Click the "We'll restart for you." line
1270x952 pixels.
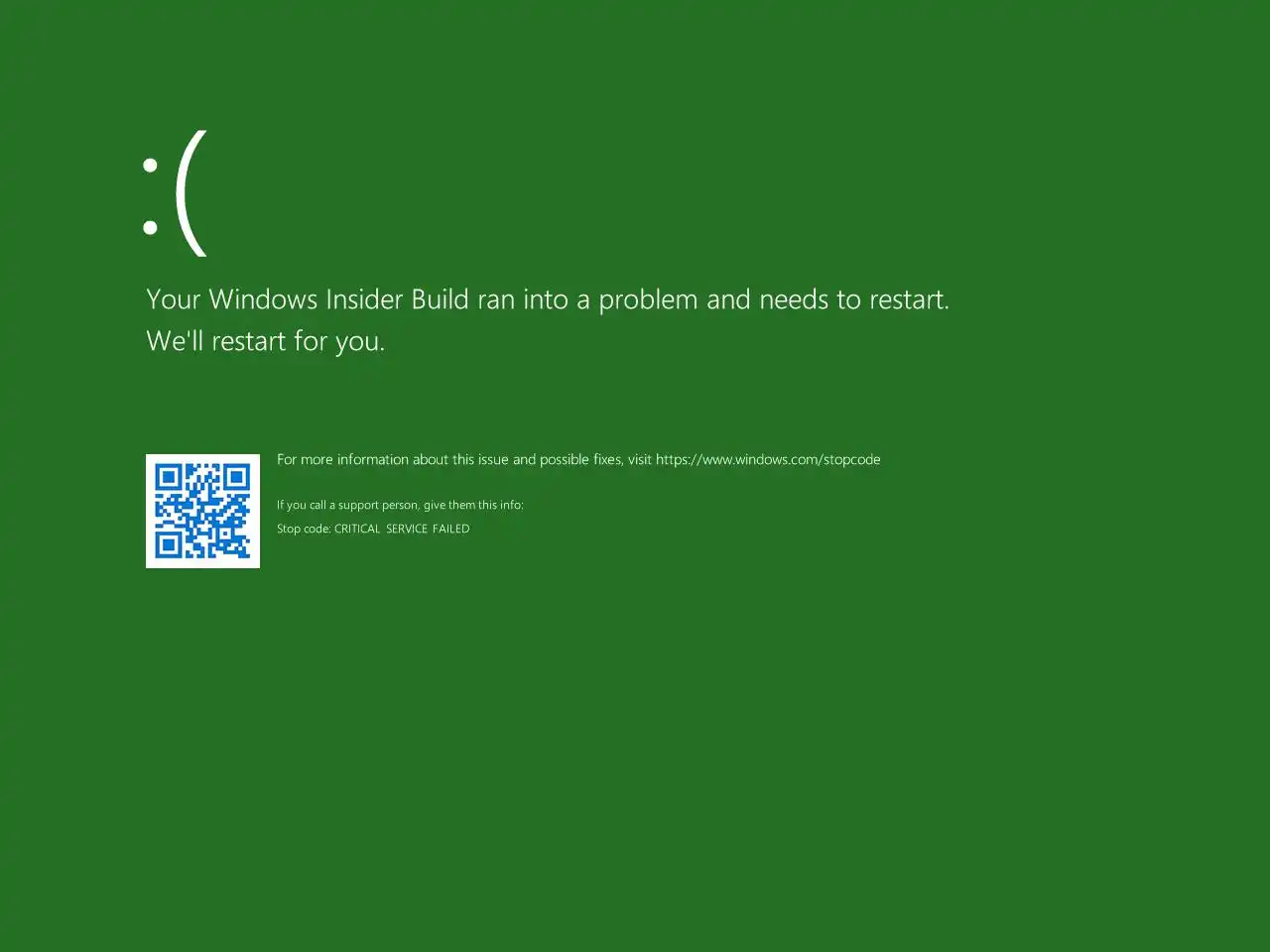[265, 341]
